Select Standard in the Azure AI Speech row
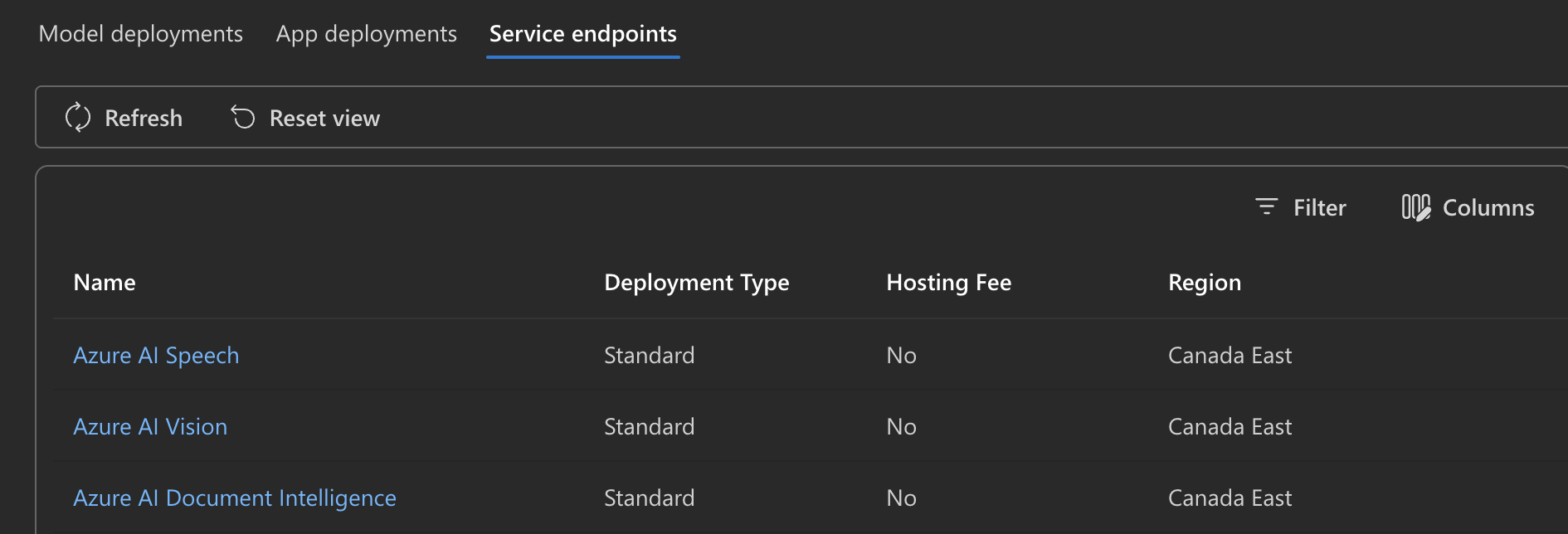 650,356
